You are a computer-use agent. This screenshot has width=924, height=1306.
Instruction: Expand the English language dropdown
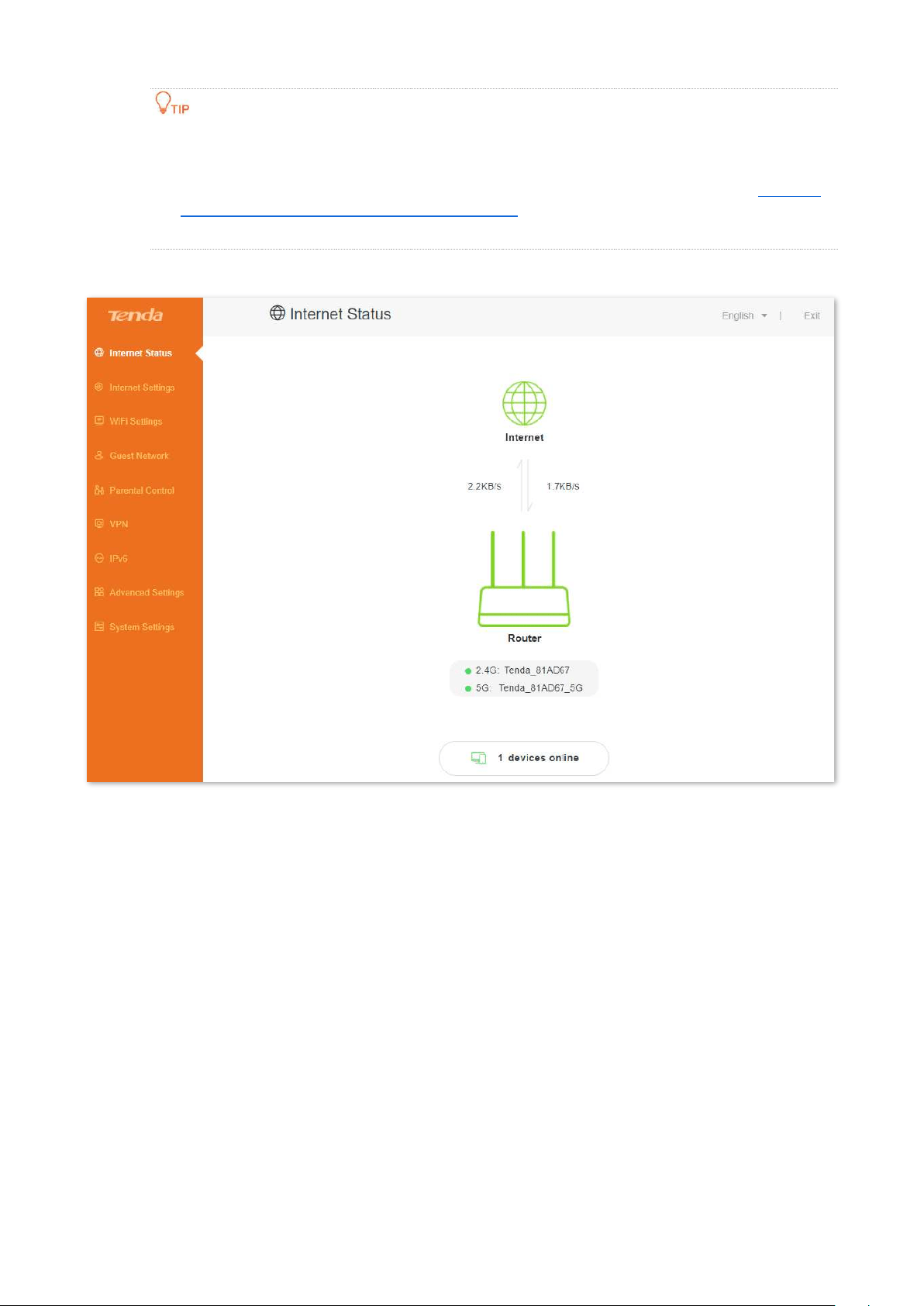tap(744, 315)
